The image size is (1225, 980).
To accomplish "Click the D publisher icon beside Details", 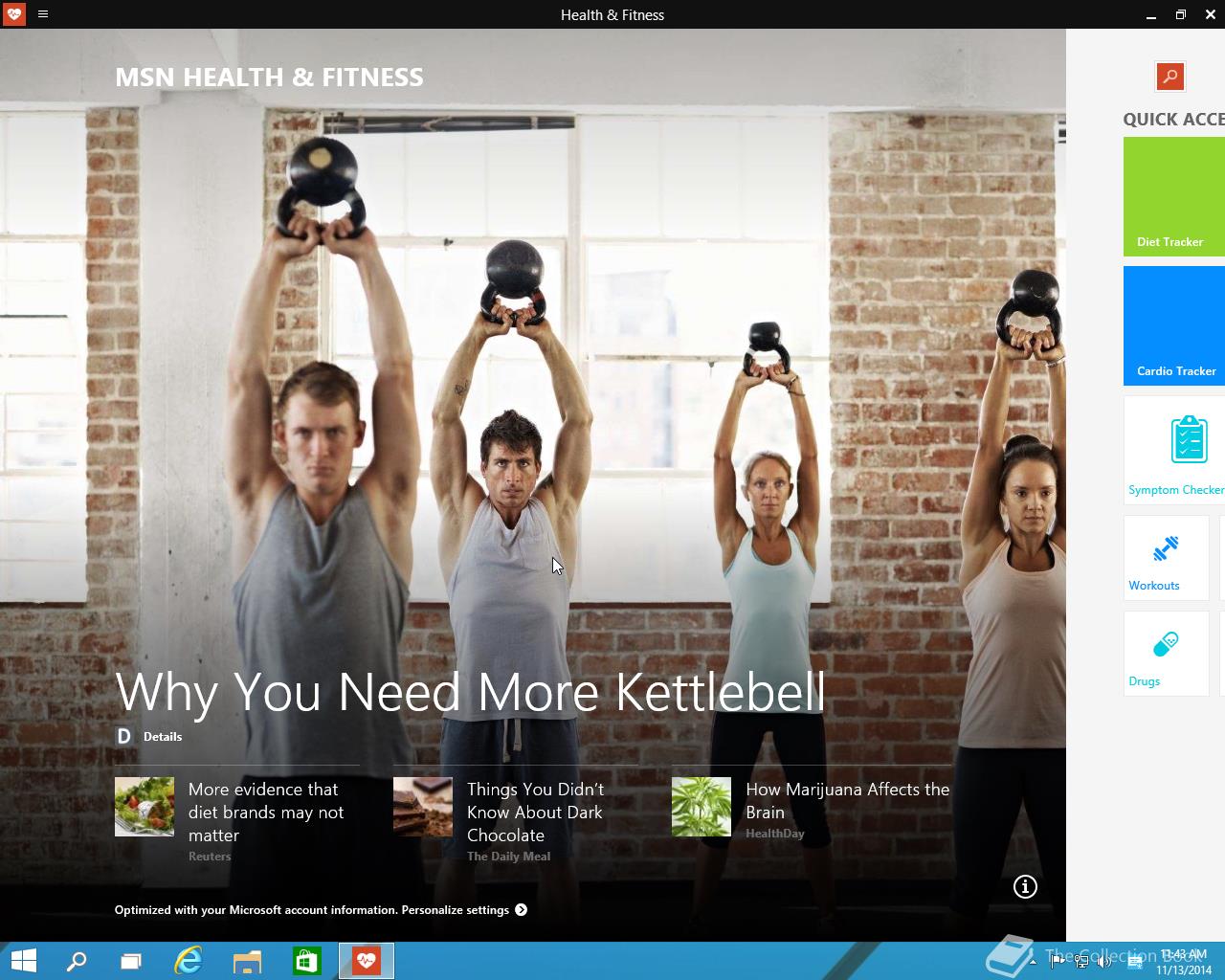I will [123, 736].
